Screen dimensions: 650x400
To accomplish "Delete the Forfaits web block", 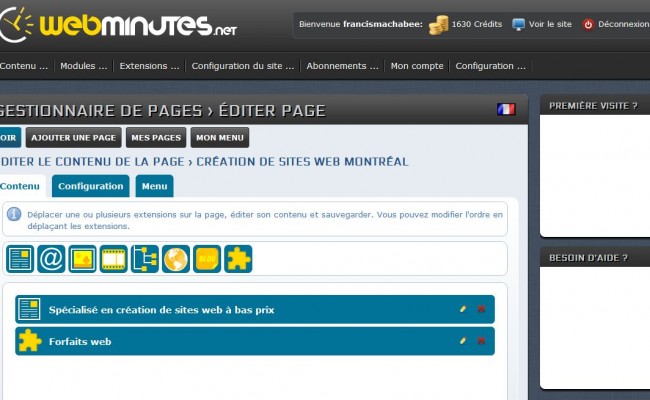I will [x=481, y=341].
